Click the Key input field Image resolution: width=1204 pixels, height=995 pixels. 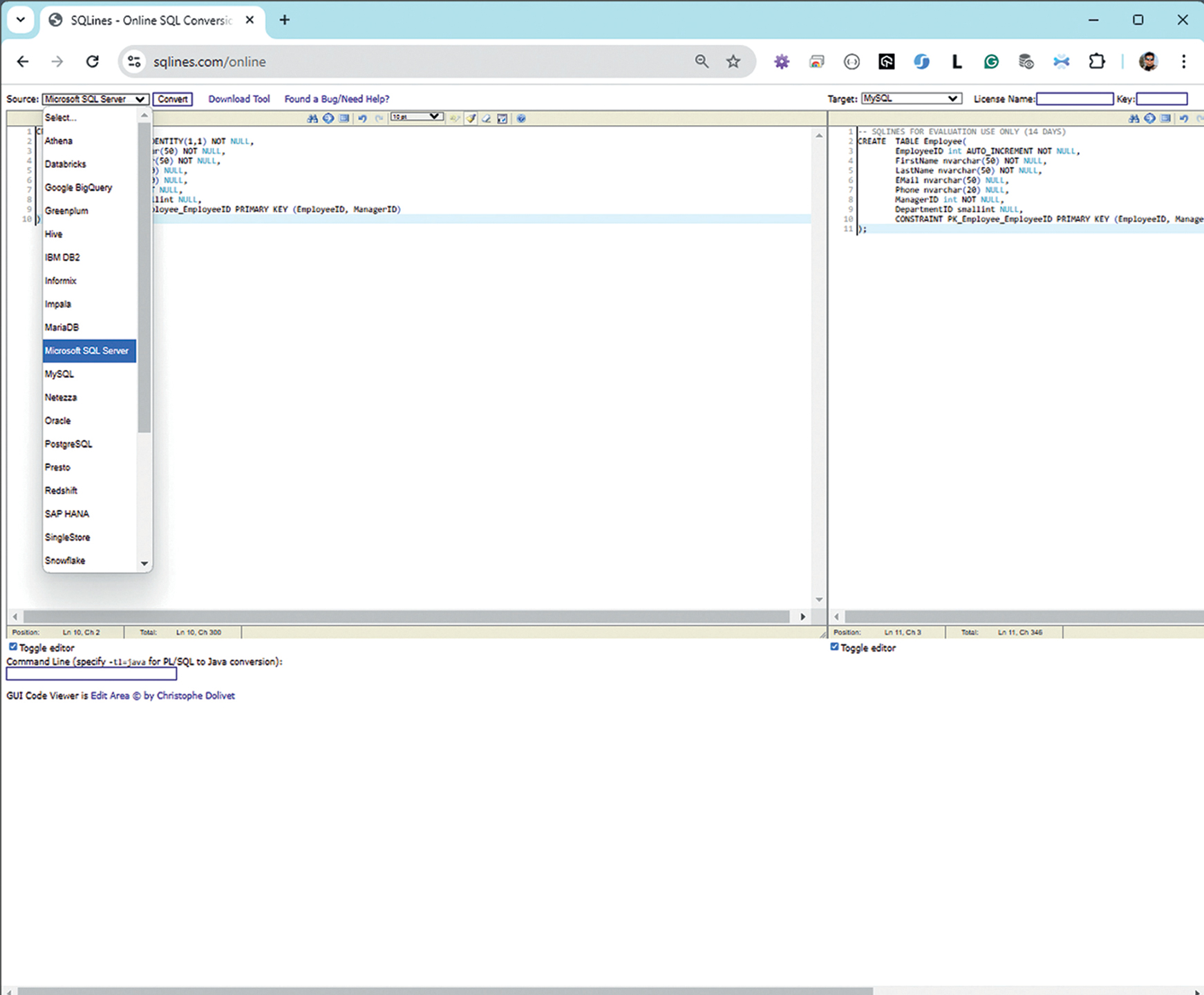pyautogui.click(x=1162, y=99)
